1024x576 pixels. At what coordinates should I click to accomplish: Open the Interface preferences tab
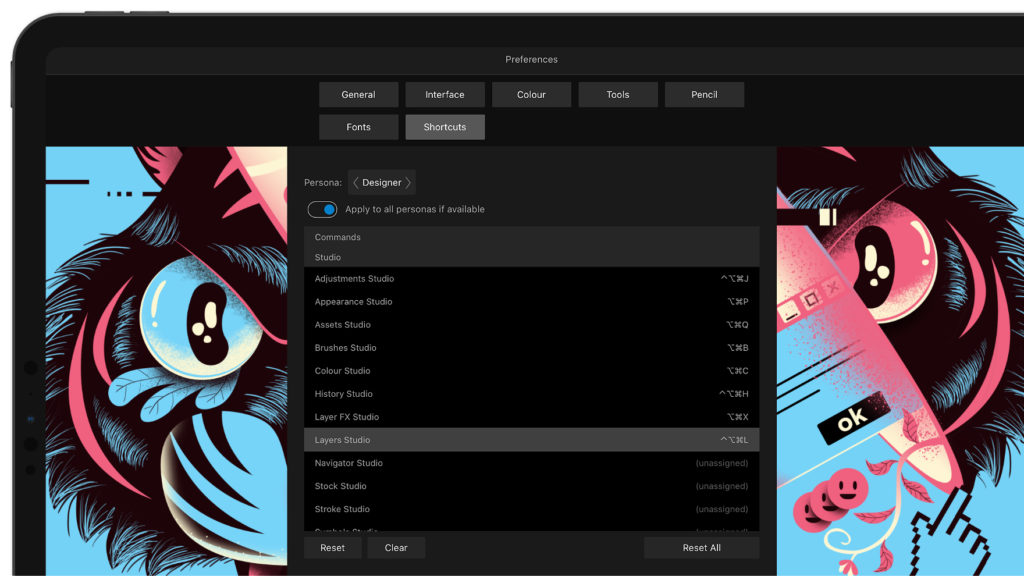[x=444, y=94]
